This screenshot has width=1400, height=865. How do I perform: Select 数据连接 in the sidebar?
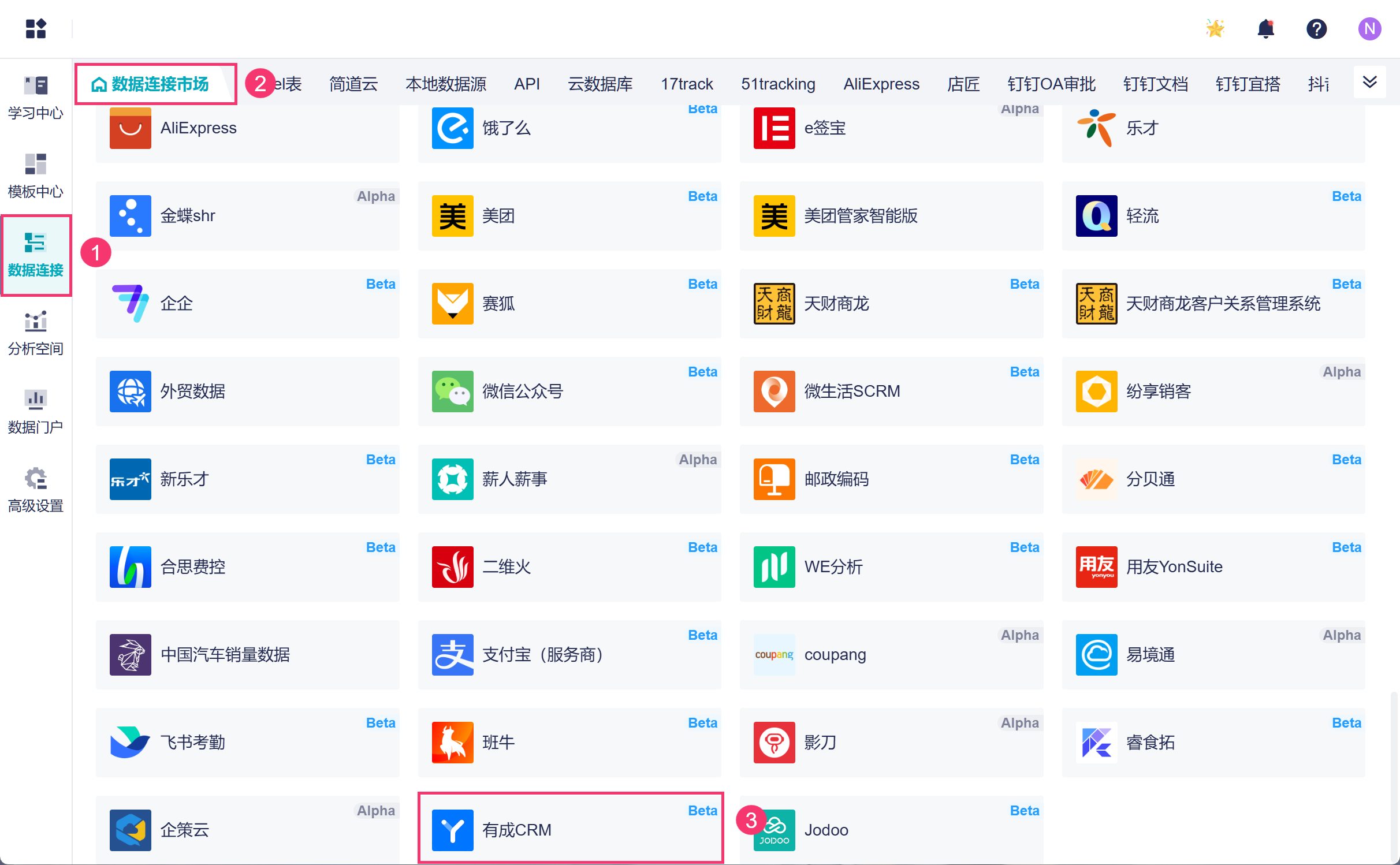[36, 255]
